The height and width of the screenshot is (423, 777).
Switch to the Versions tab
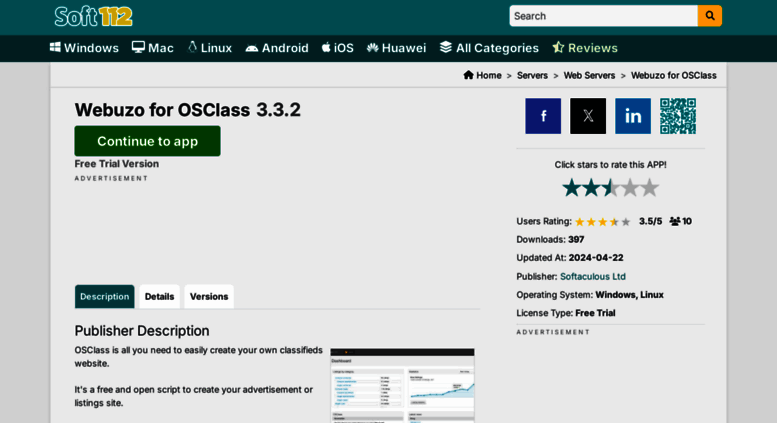coord(209,297)
